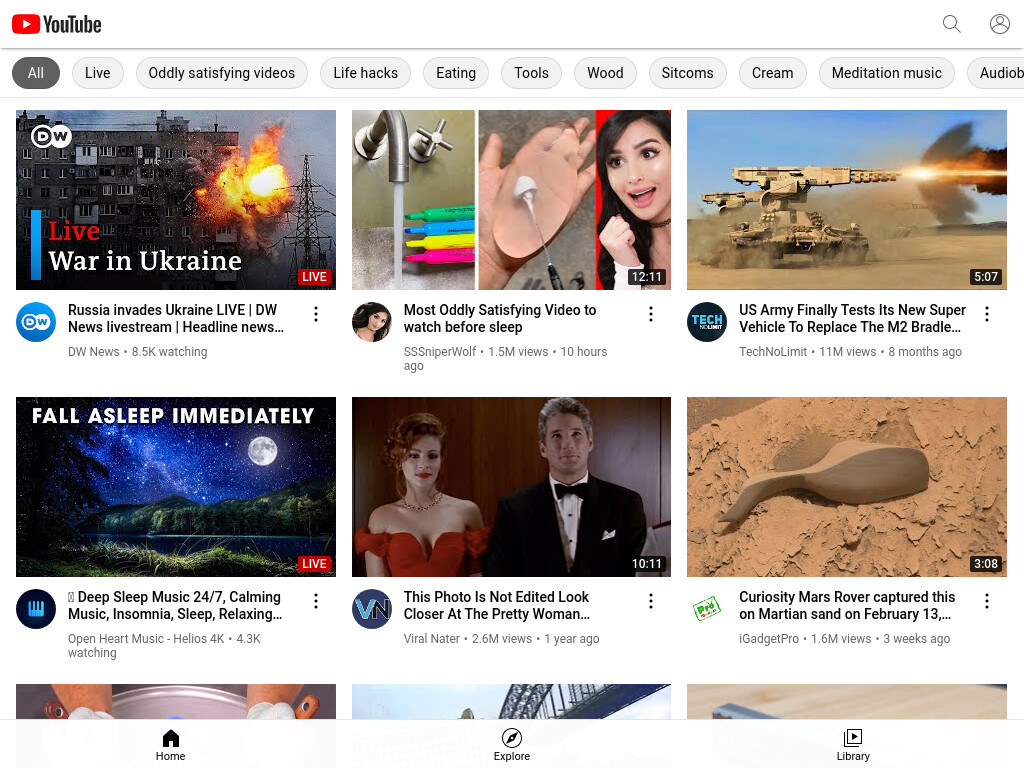This screenshot has height=768, width=1024.
Task: Click the YouTube logo
Action: click(x=57, y=24)
